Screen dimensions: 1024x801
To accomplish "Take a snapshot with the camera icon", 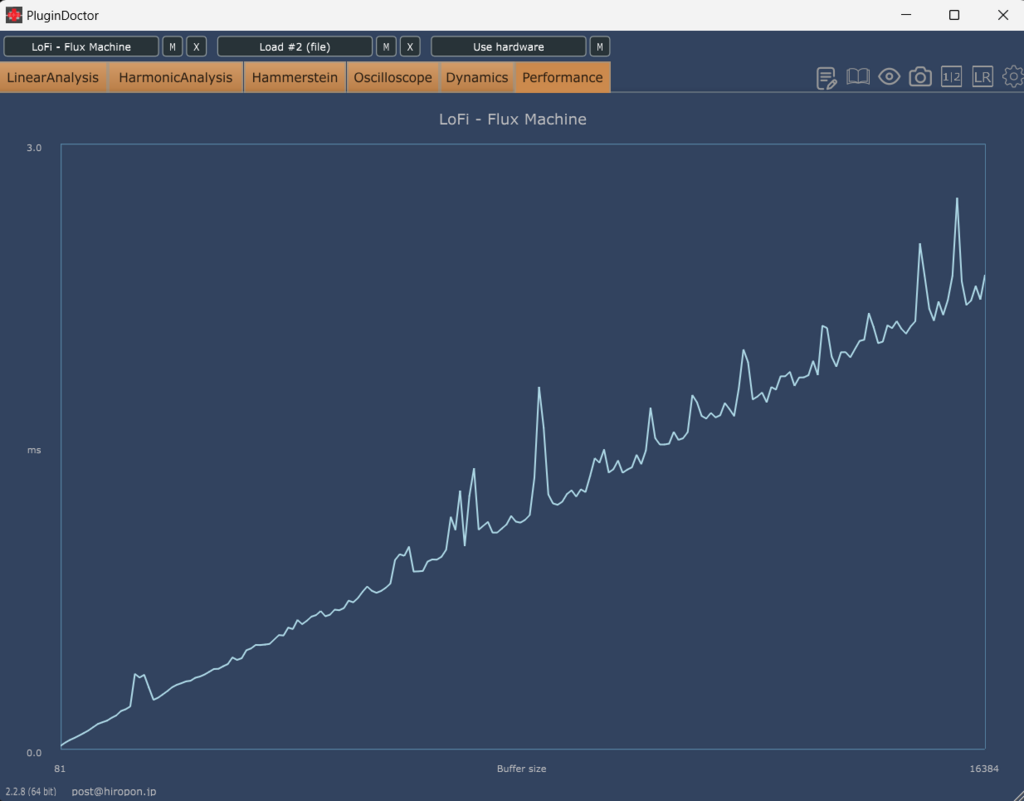I will click(x=920, y=77).
